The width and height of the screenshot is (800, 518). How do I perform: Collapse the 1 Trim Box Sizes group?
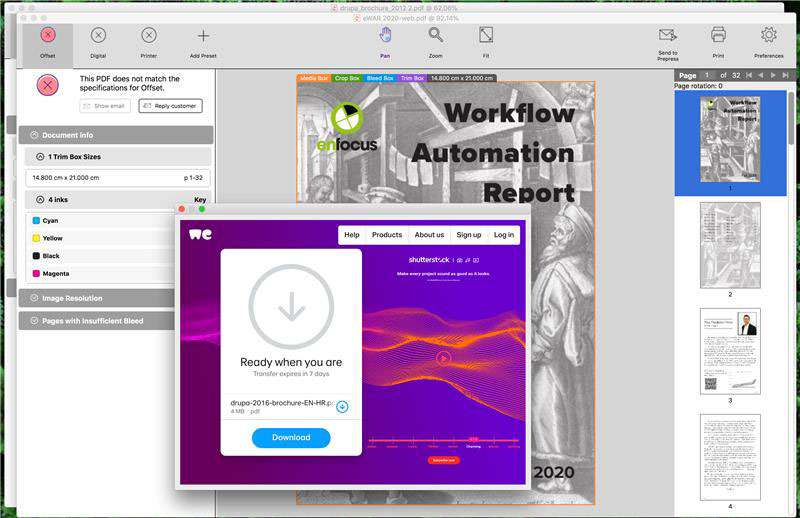(x=39, y=157)
